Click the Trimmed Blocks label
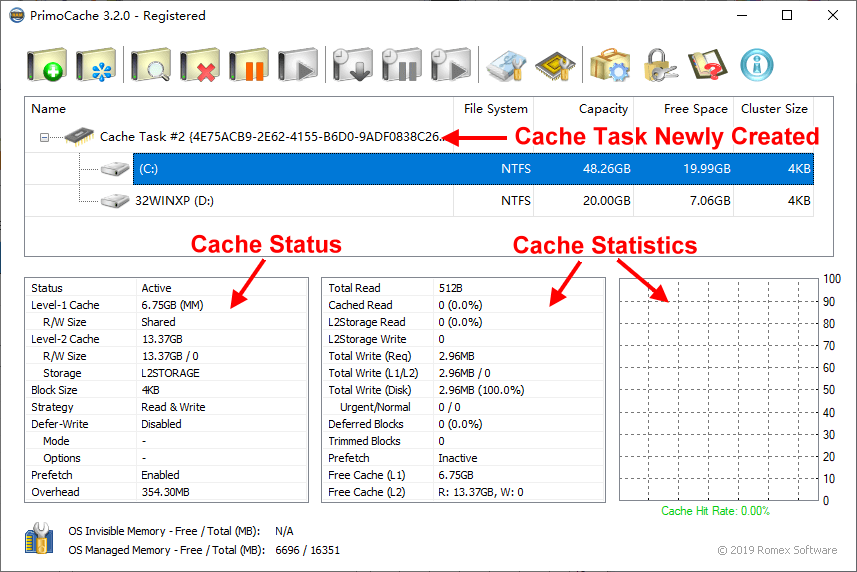 (364, 441)
